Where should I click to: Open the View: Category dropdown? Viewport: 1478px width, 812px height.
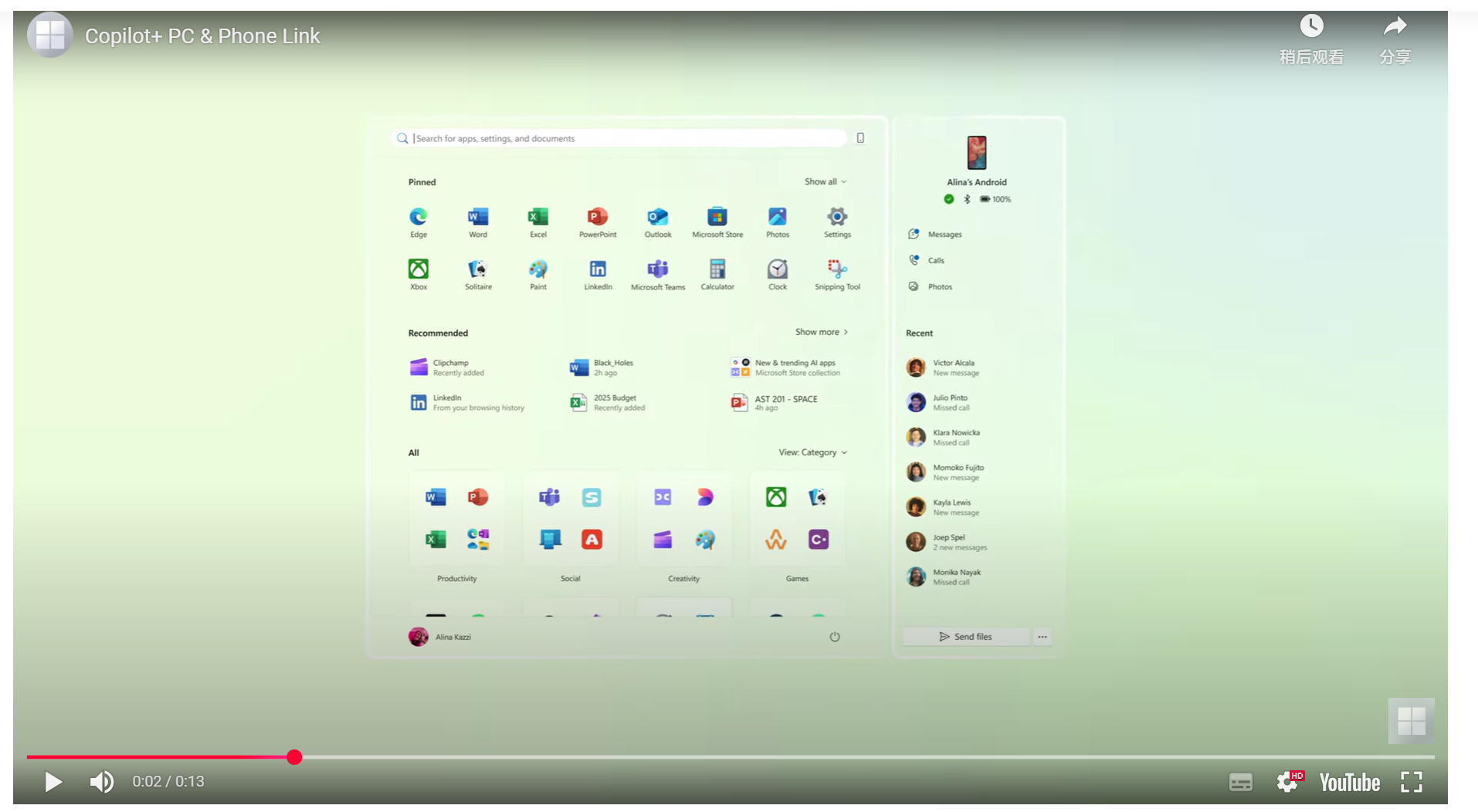(812, 452)
